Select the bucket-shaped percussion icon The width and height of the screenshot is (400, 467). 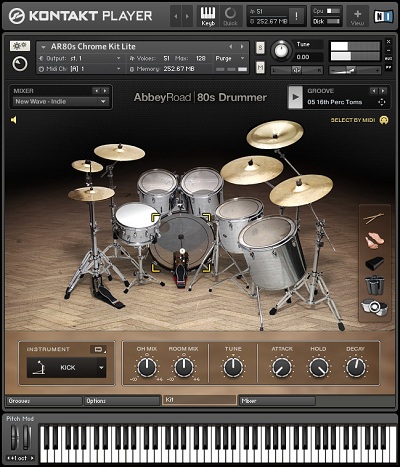pos(375,285)
